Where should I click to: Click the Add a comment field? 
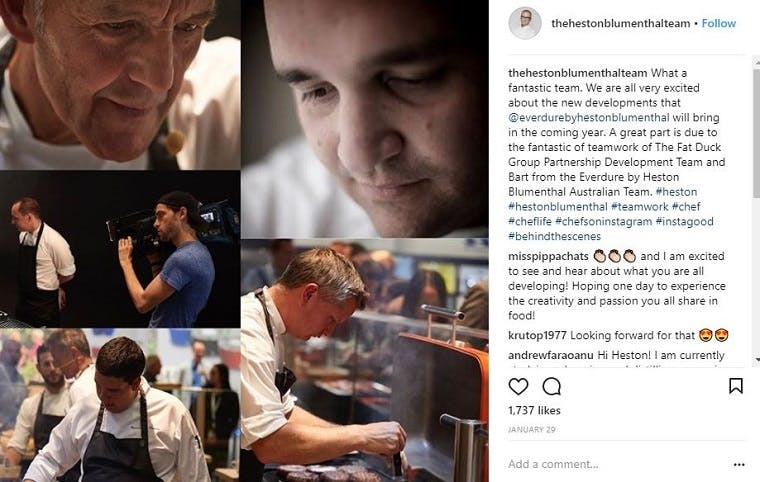click(x=616, y=465)
